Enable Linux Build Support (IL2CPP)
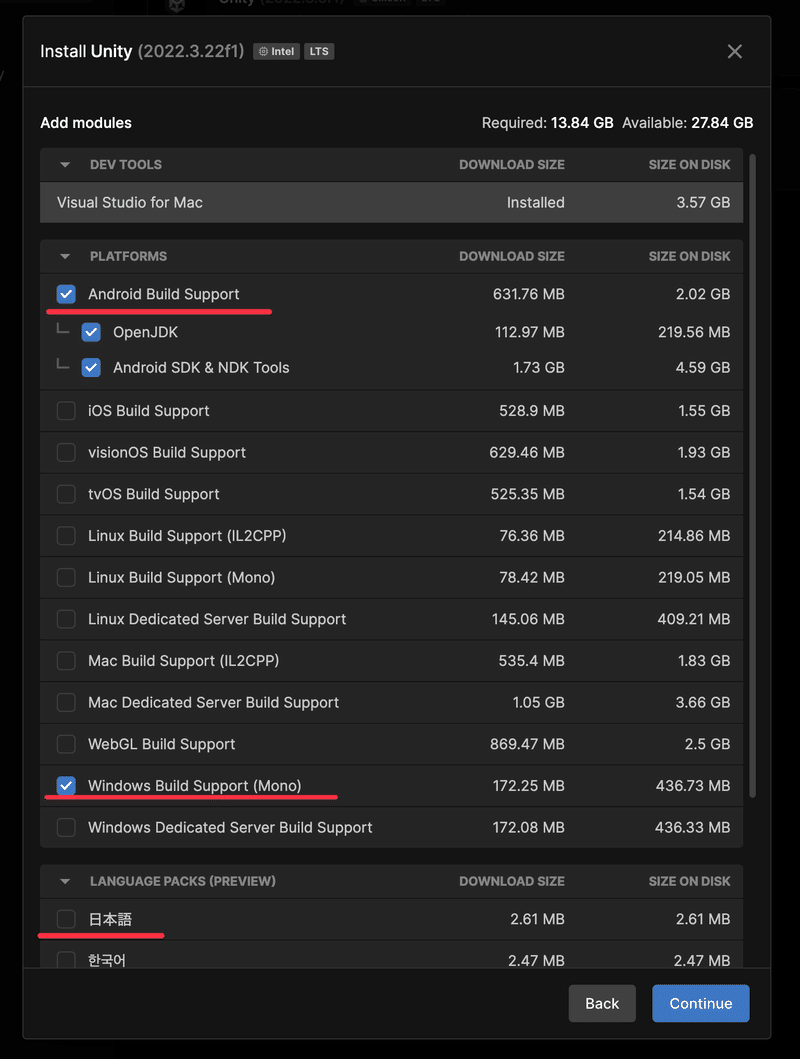The width and height of the screenshot is (800, 1059). point(66,536)
